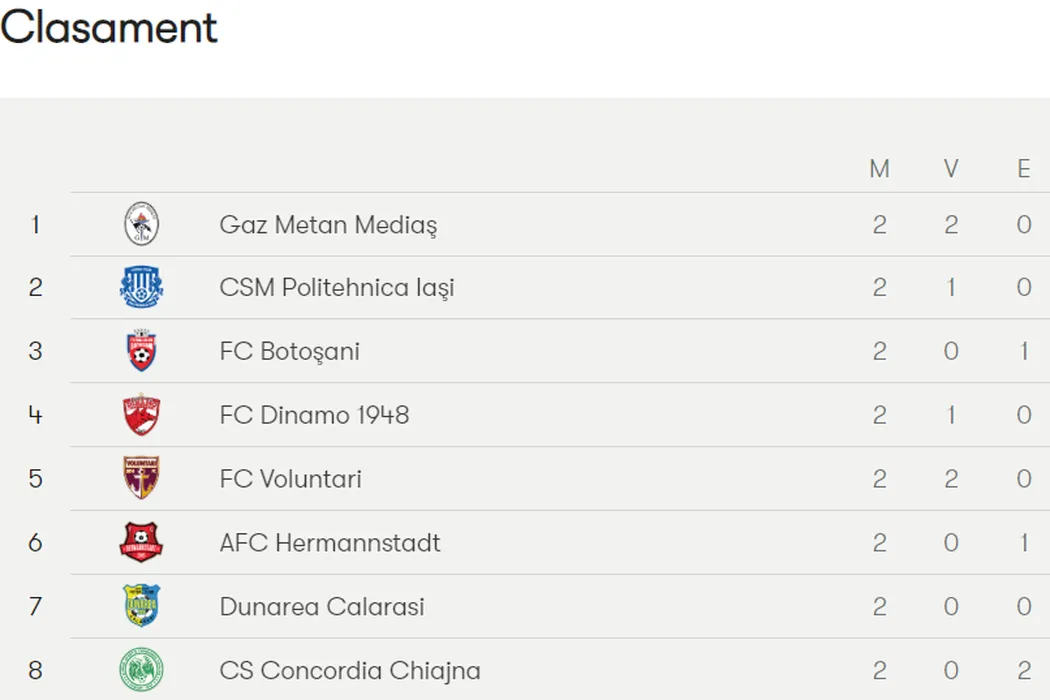Click the Gaz Metan Mediaş club crest
The width and height of the screenshot is (1050, 700).
click(x=141, y=224)
